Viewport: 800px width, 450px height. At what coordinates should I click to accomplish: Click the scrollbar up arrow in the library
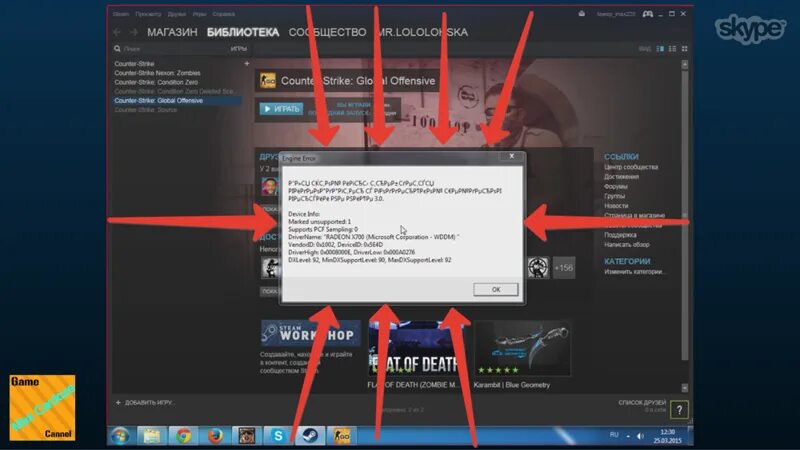click(685, 65)
